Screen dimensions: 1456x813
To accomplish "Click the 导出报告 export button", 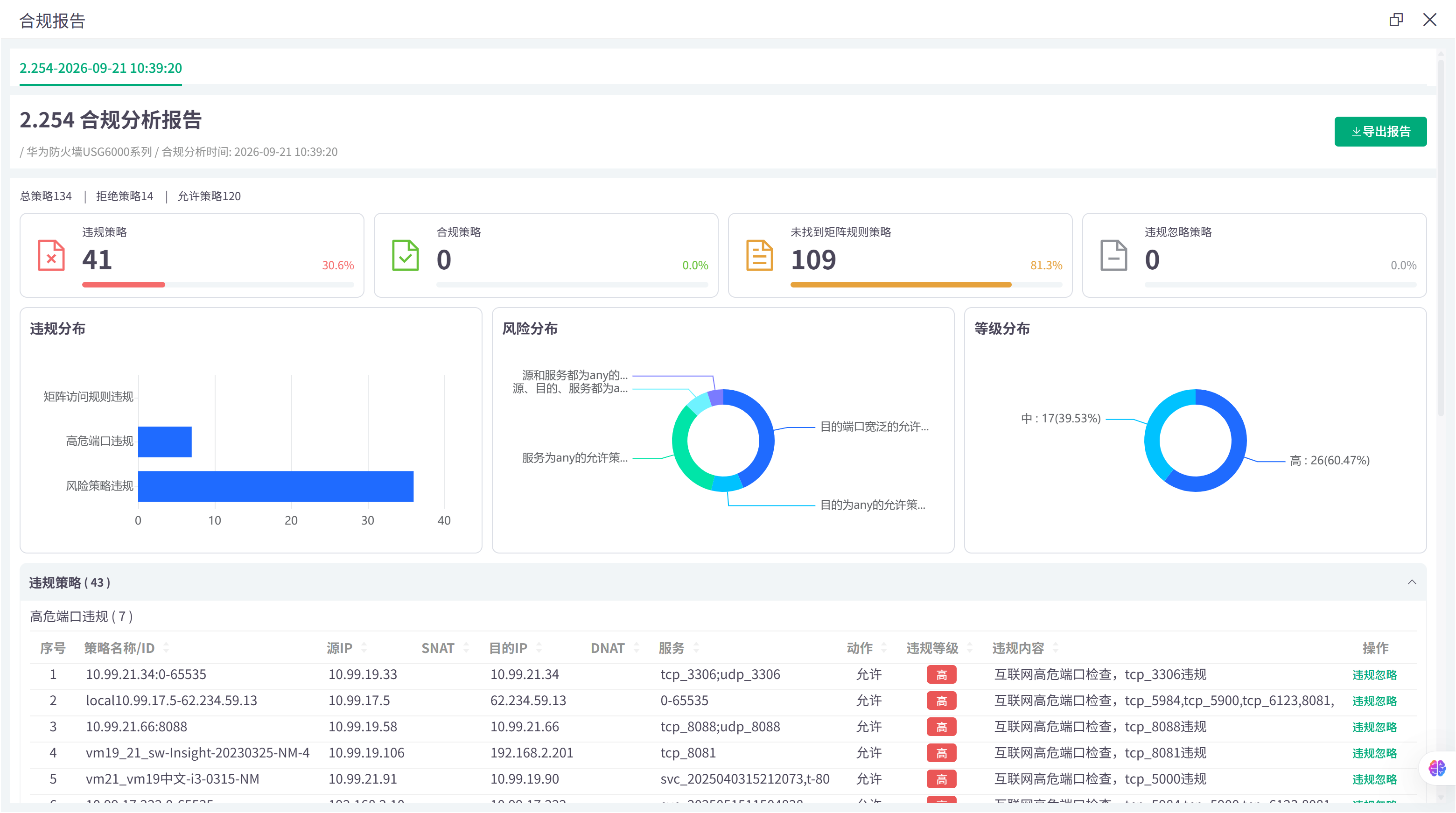I will coord(1380,132).
